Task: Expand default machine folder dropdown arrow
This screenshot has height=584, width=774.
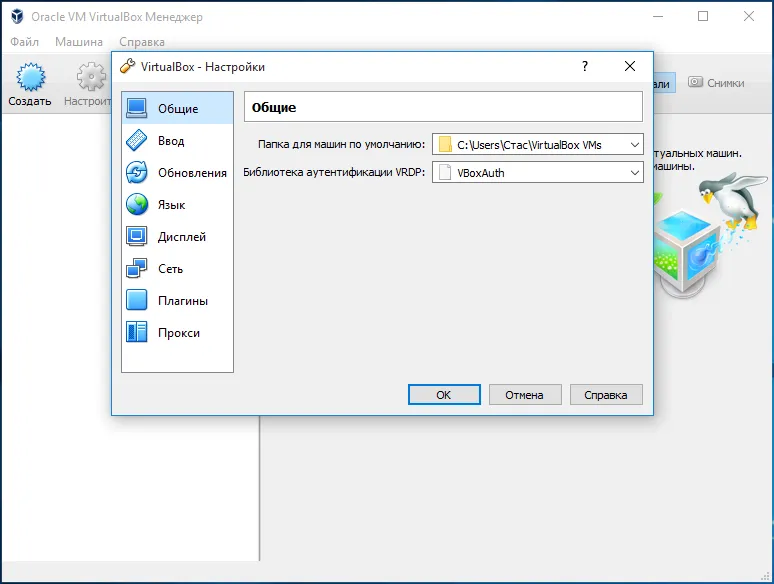Action: [x=635, y=145]
